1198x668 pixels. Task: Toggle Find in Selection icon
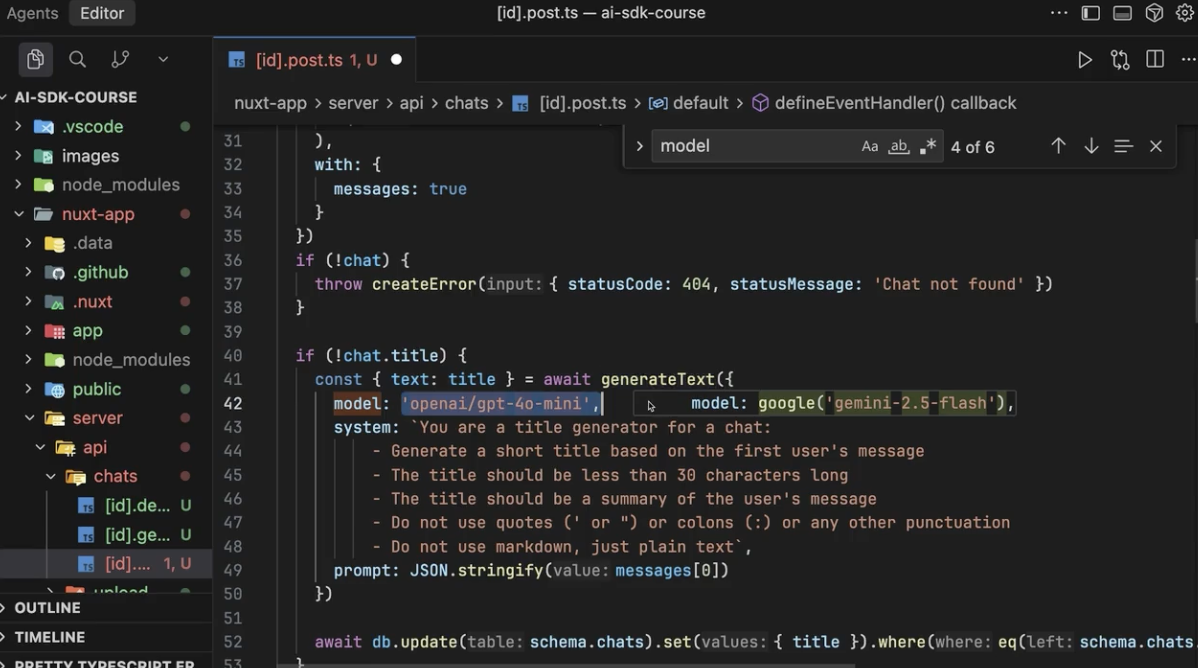1123,146
